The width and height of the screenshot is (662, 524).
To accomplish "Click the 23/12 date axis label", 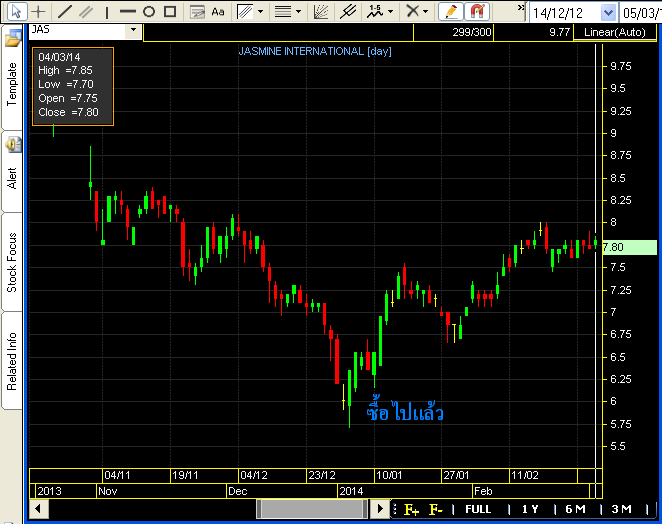I will (x=322, y=475).
